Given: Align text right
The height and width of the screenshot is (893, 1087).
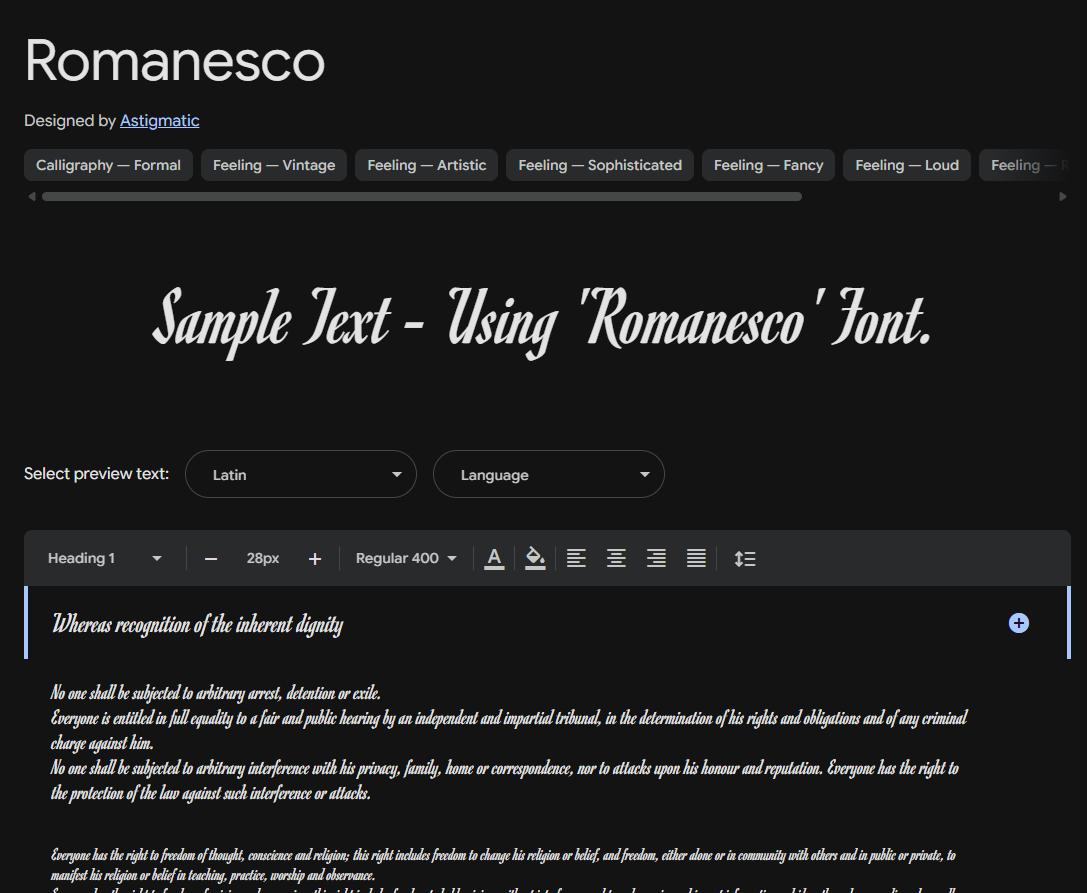Looking at the screenshot, I should 656,558.
